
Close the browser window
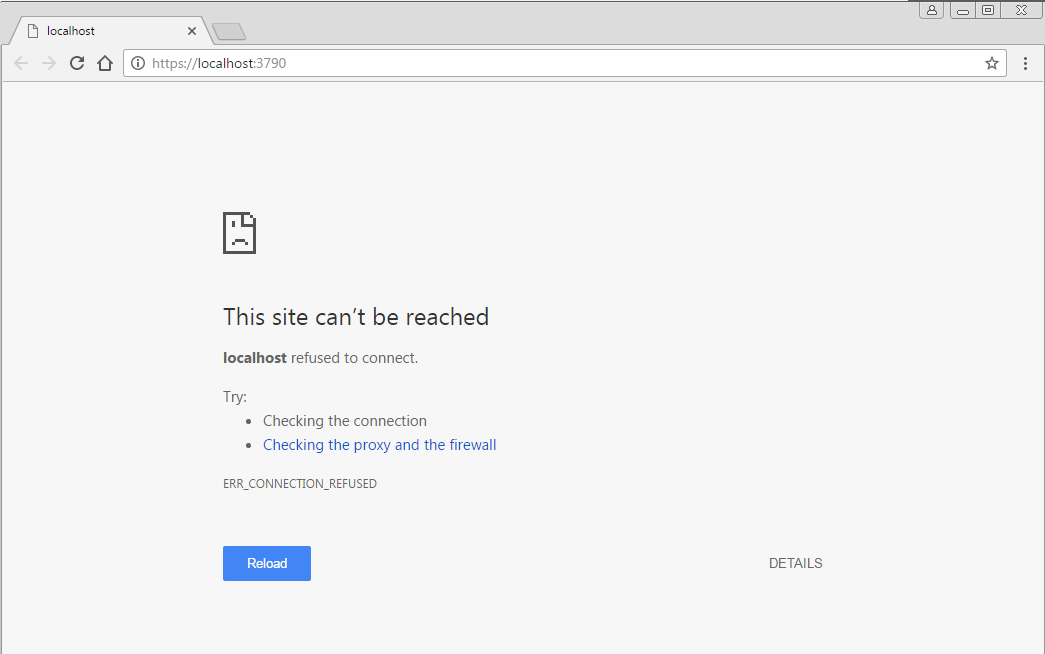tap(1021, 10)
